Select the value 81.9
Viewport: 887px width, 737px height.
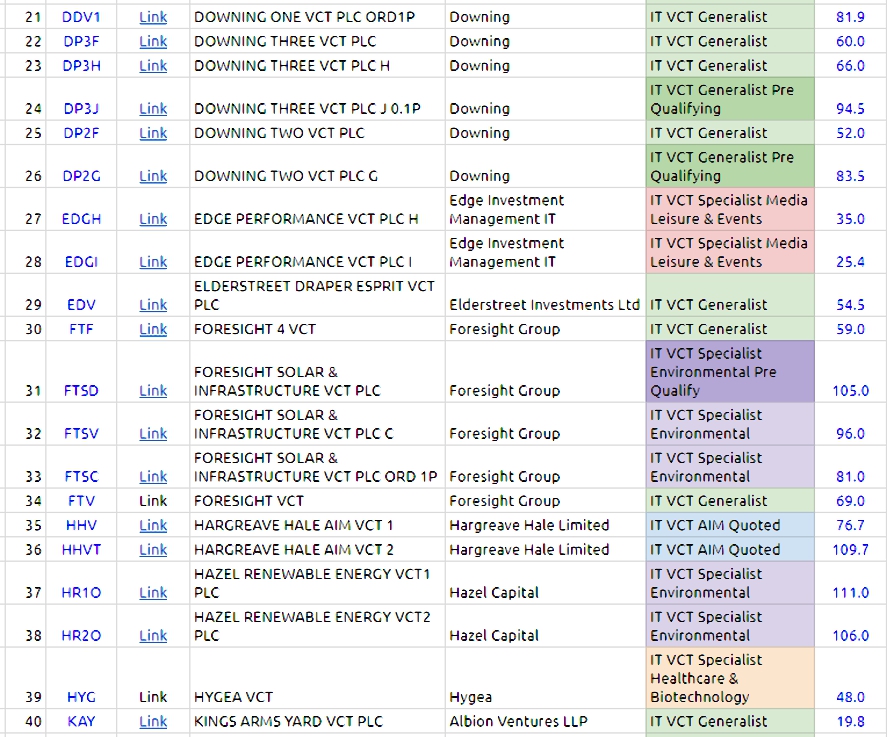(850, 17)
